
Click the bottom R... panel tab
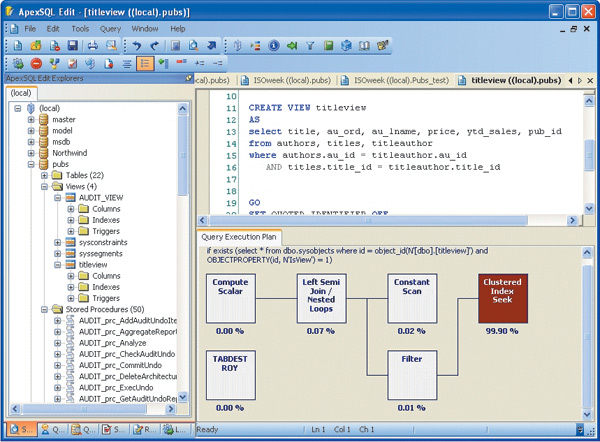144,430
